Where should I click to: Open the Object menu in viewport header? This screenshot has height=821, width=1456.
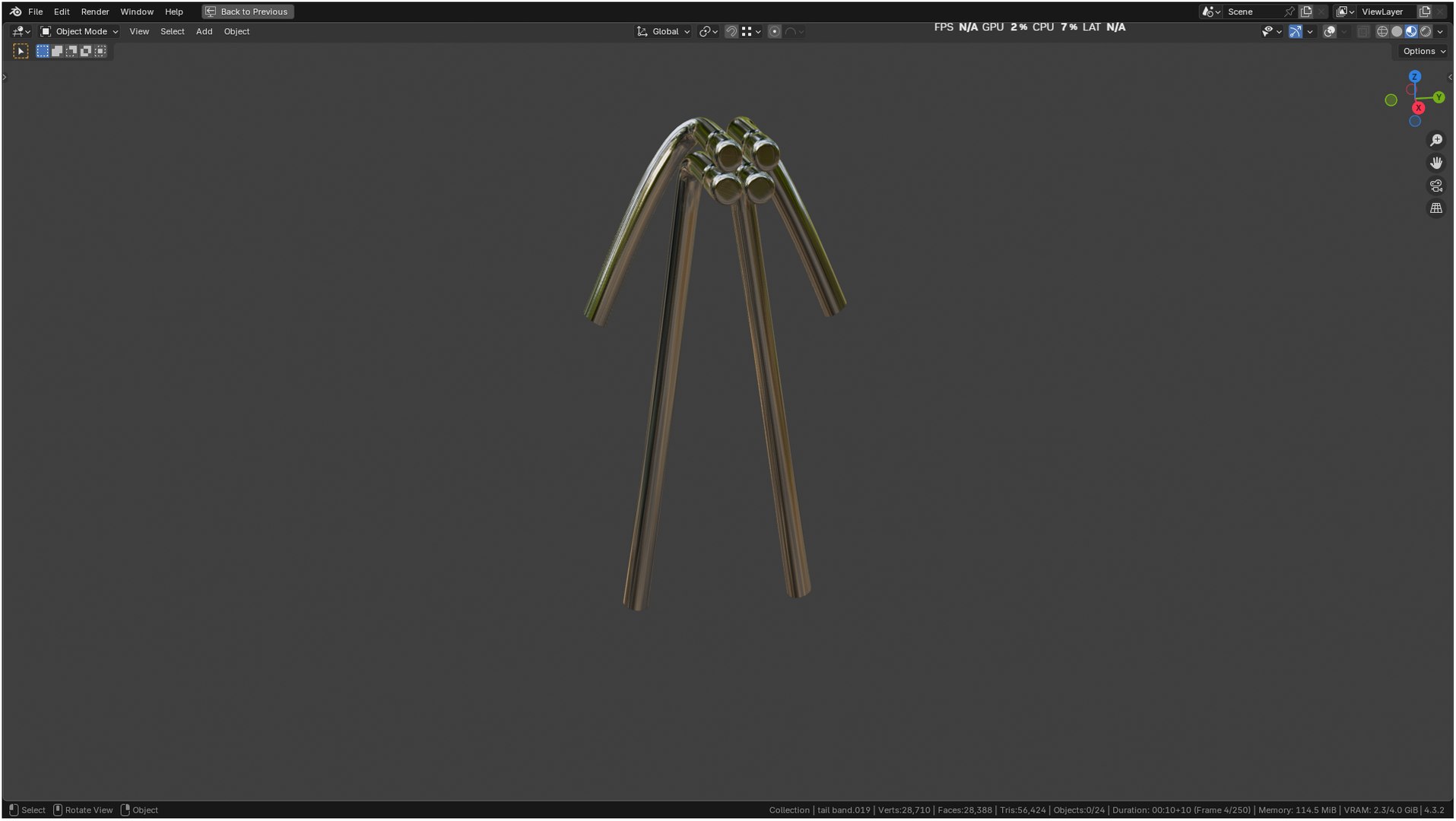236,31
